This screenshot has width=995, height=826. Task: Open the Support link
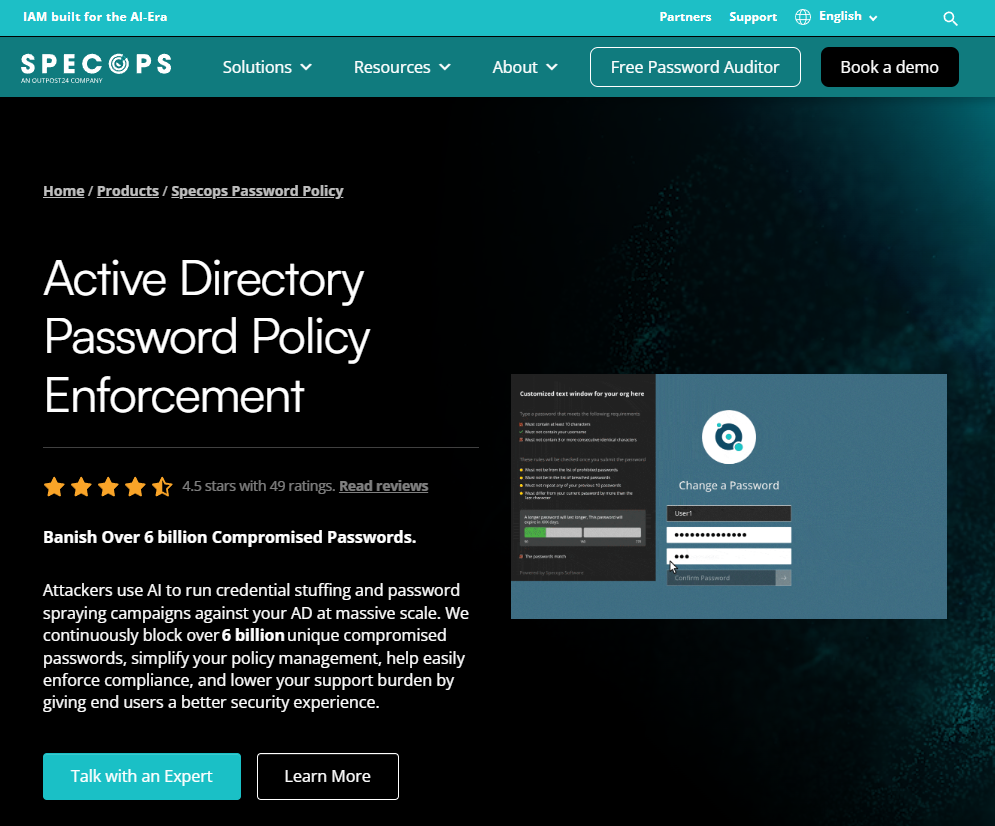click(x=753, y=17)
